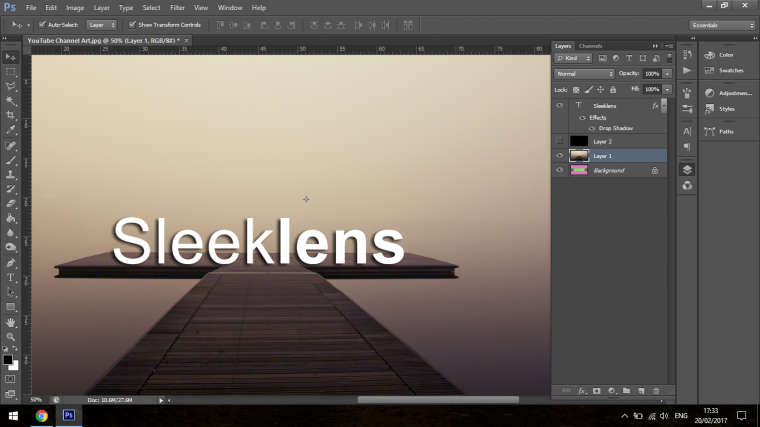
Task: Add a layer mask
Action: tap(597, 391)
